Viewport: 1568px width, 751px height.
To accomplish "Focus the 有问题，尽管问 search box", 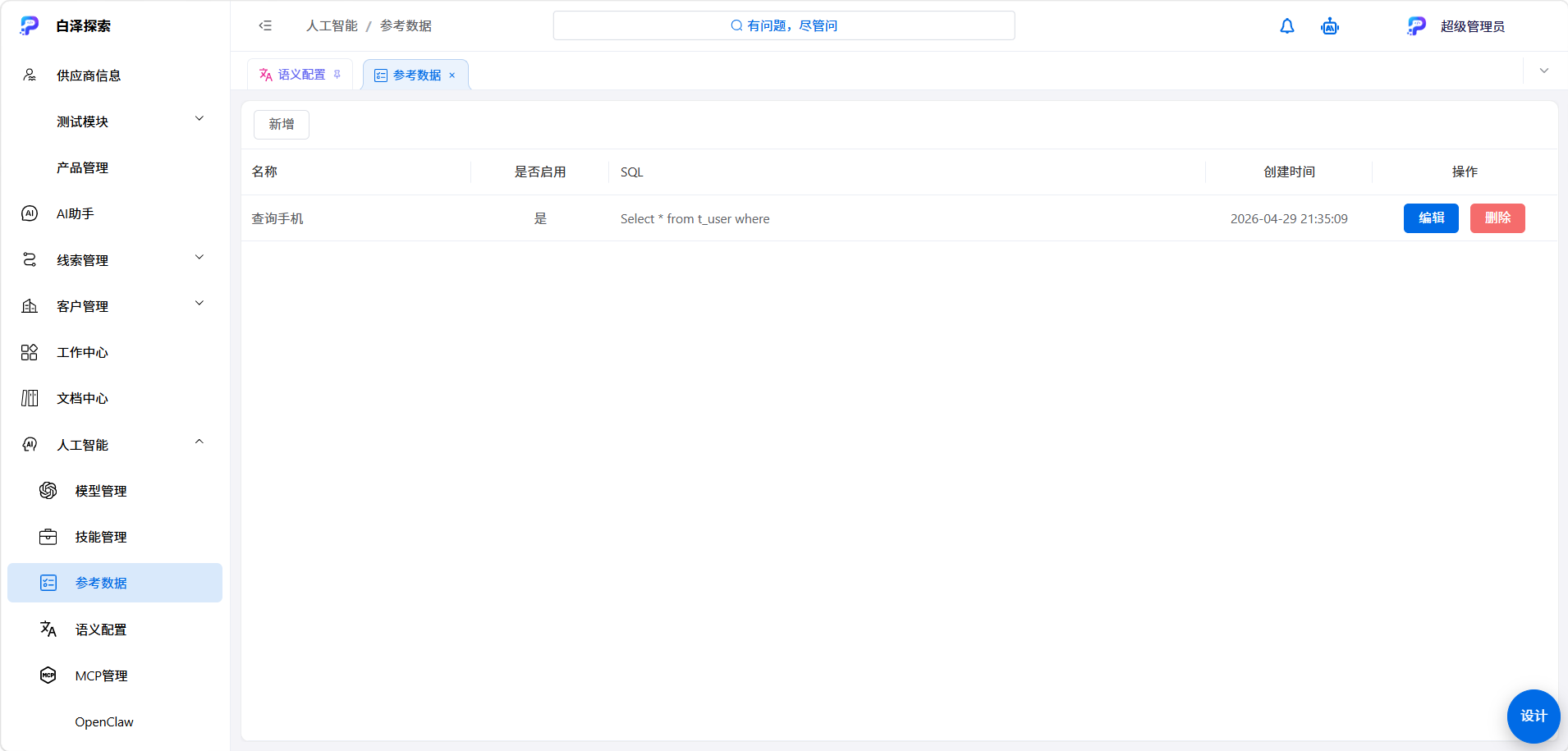I will 784,25.
